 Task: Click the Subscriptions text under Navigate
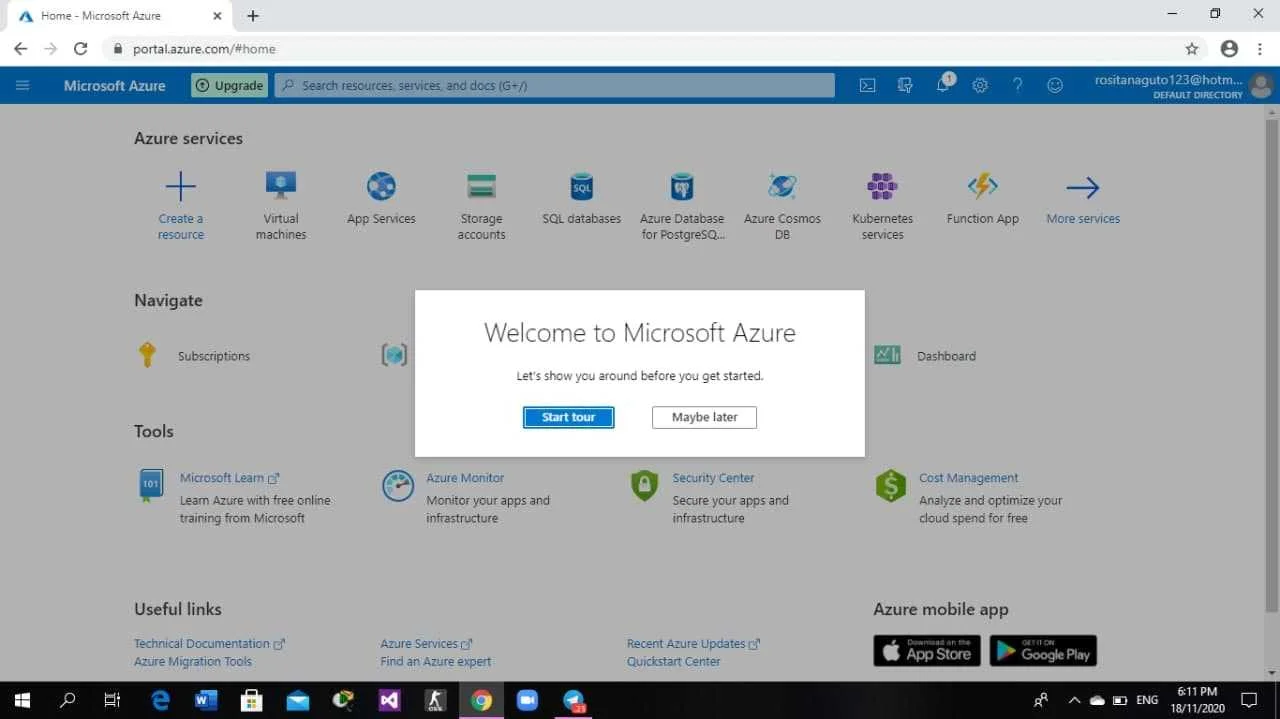pos(214,356)
